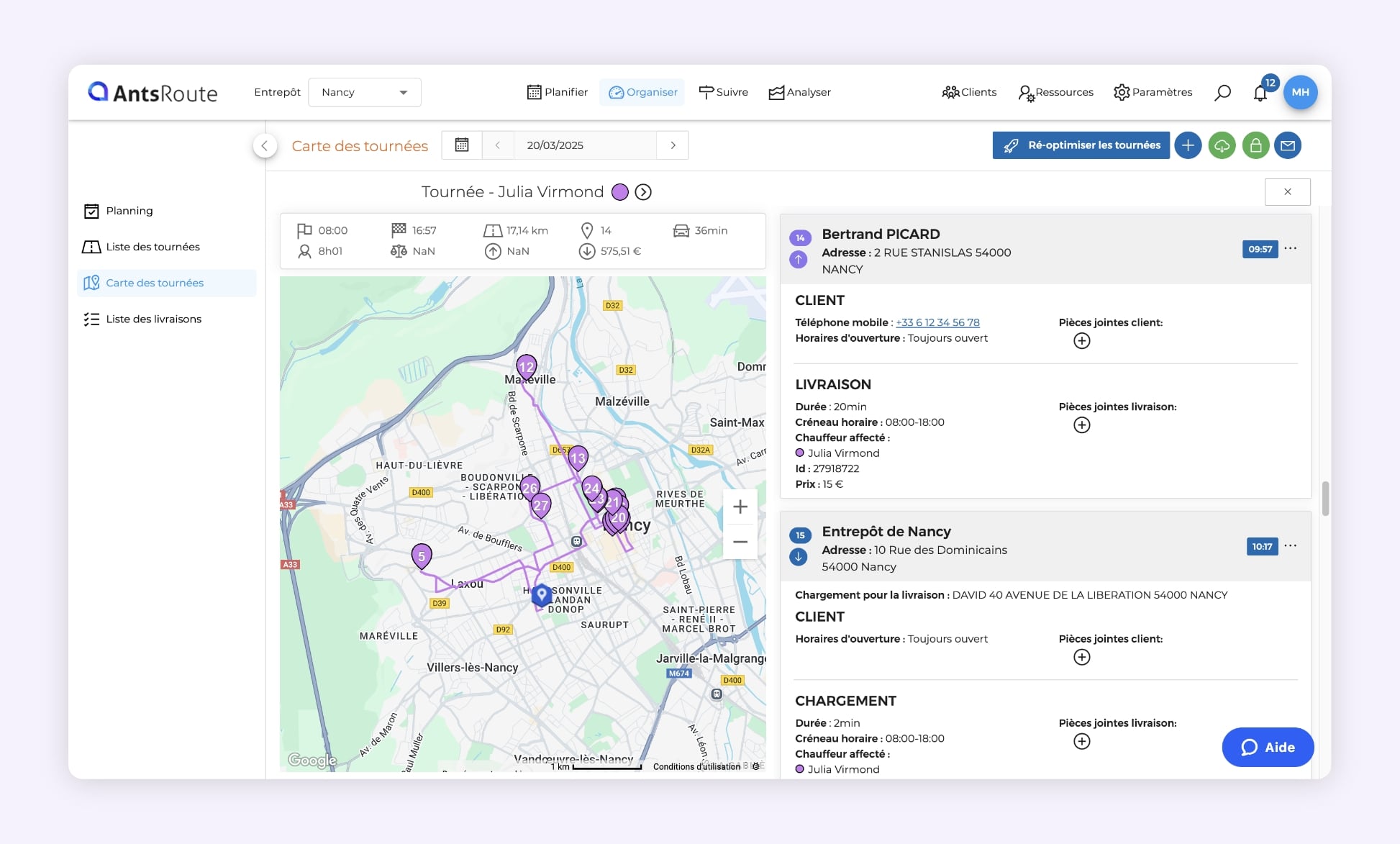Image resolution: width=1400 pixels, height=844 pixels.
Task: Add client attachment for Bertrand PICARD
Action: pyautogui.click(x=1081, y=341)
